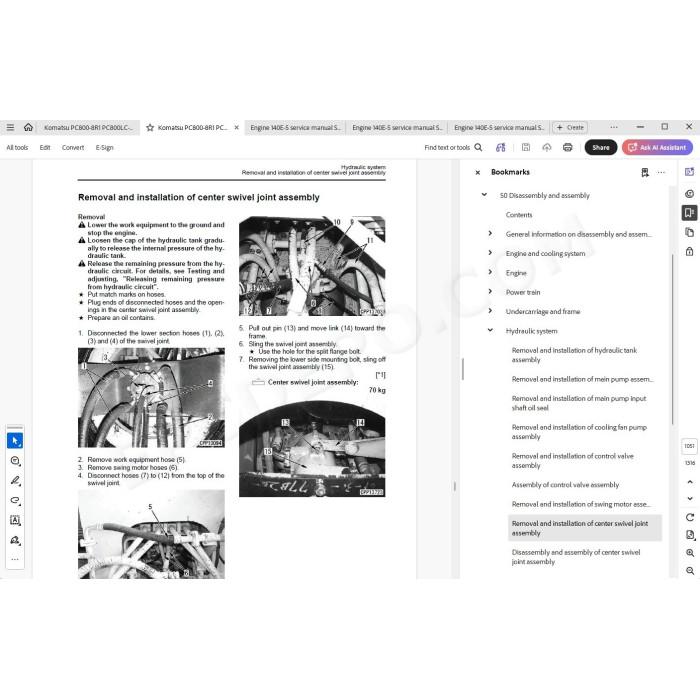Image resolution: width=700 pixels, height=700 pixels.
Task: Close the active Komatsu PC800 tab
Action: coord(237,128)
